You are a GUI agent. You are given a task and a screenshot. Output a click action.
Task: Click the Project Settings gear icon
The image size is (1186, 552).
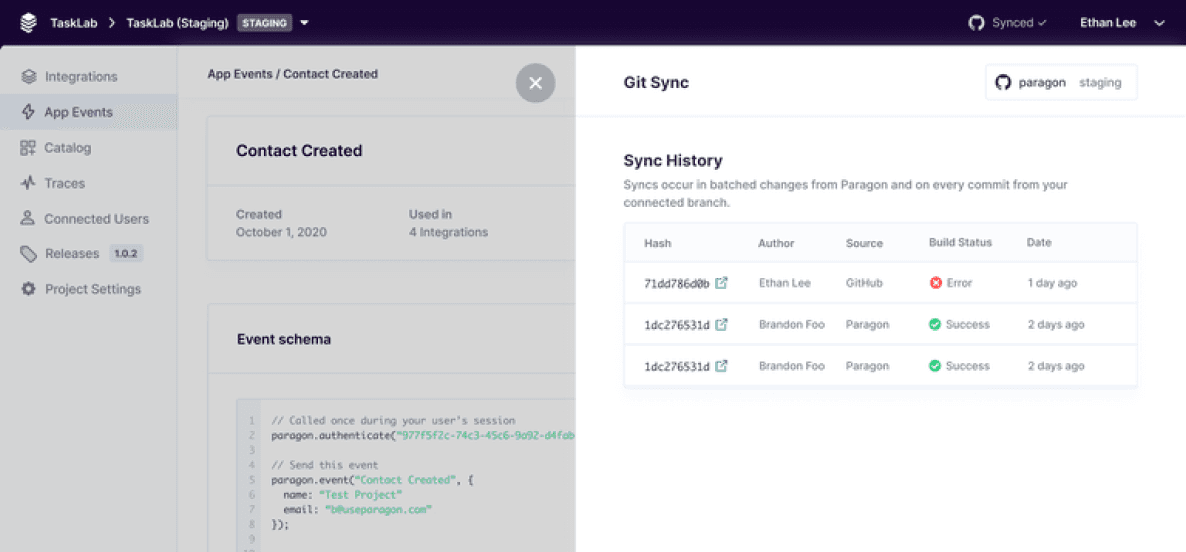(28, 289)
